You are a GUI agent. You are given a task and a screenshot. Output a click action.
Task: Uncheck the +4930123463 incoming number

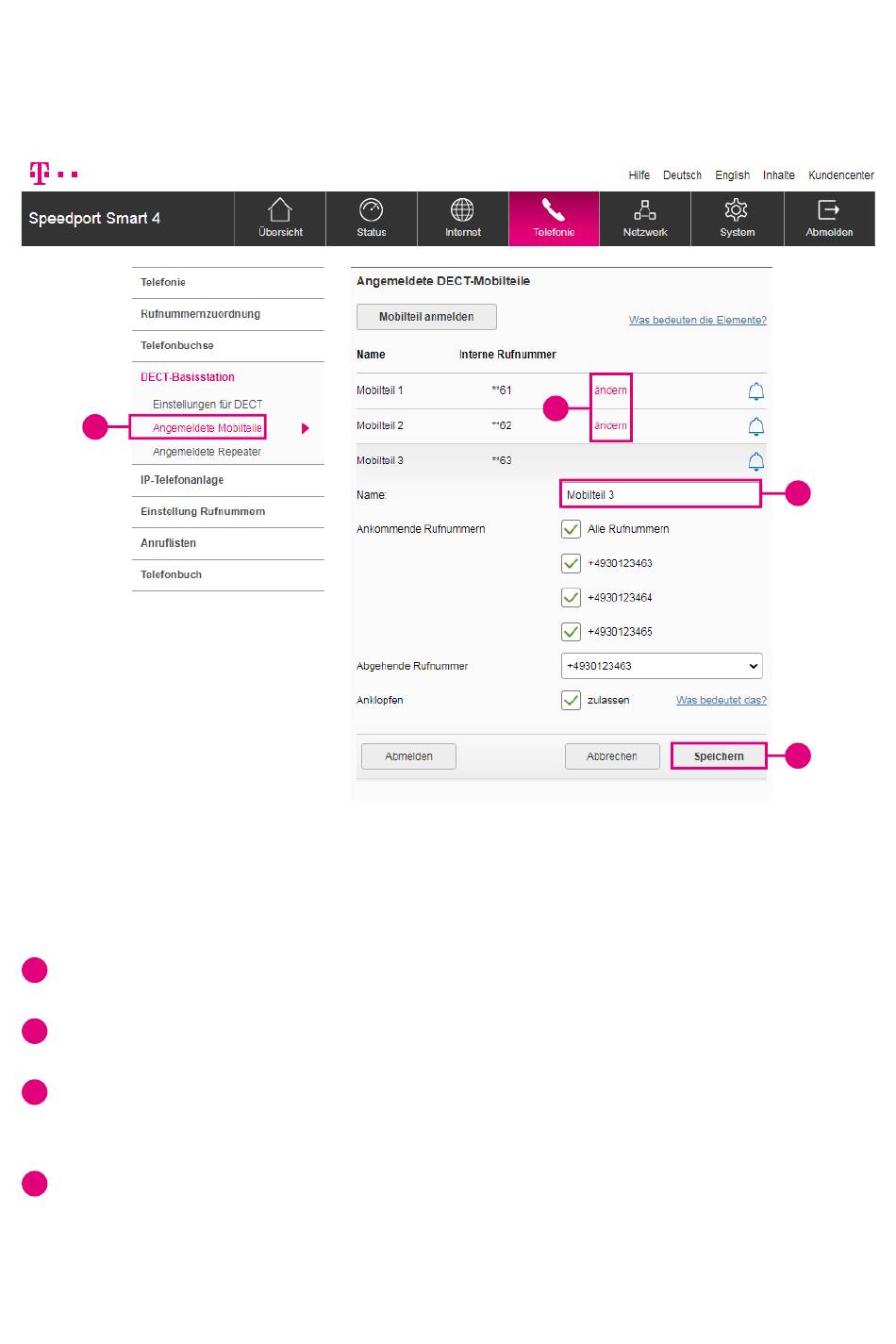coord(571,563)
